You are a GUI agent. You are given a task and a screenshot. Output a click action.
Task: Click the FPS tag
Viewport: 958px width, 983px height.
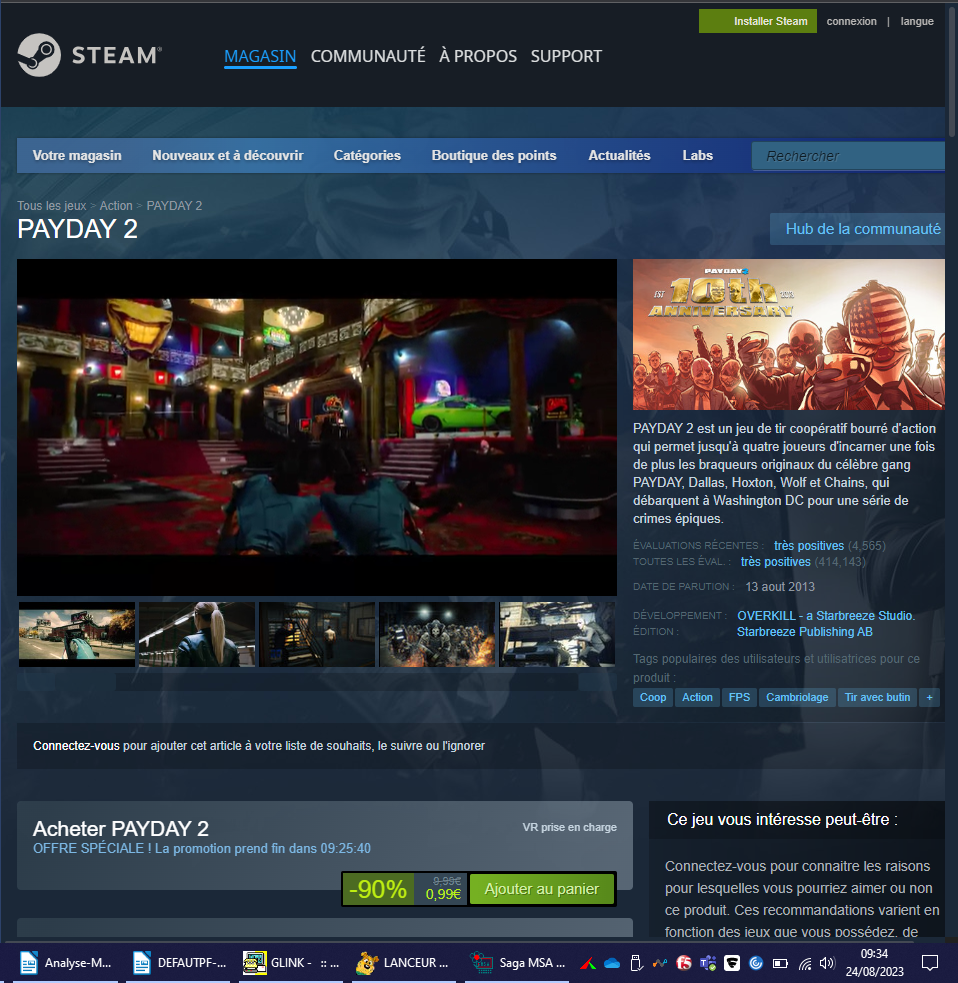tap(739, 697)
